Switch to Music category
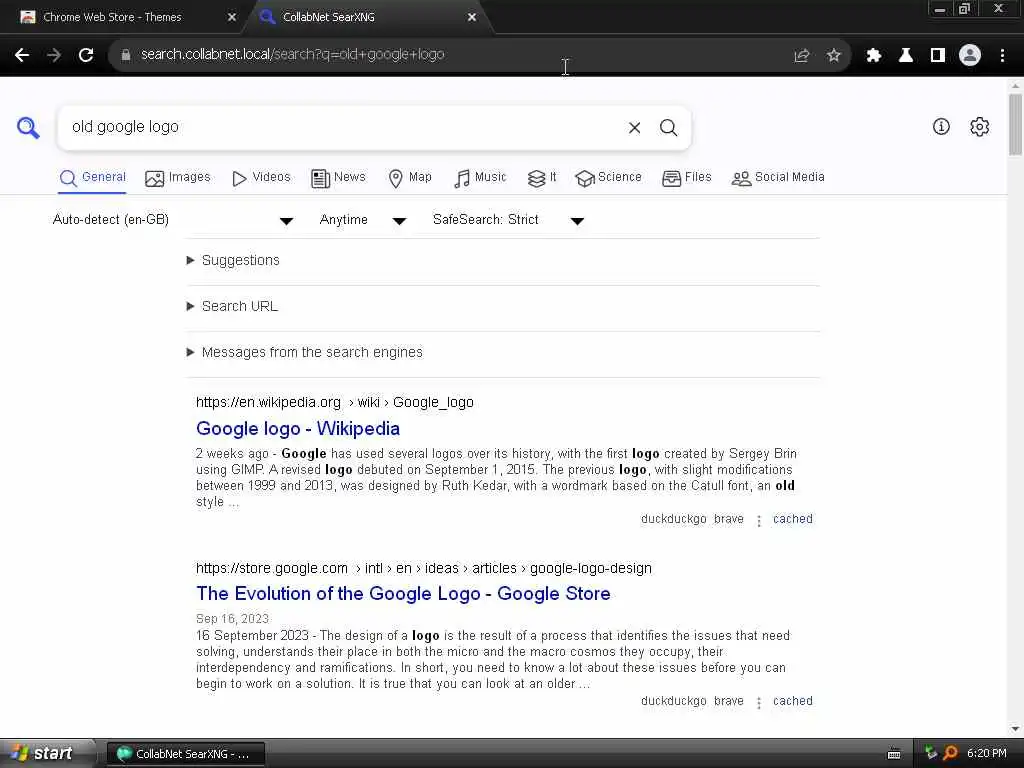This screenshot has width=1024, height=768. coord(480,178)
